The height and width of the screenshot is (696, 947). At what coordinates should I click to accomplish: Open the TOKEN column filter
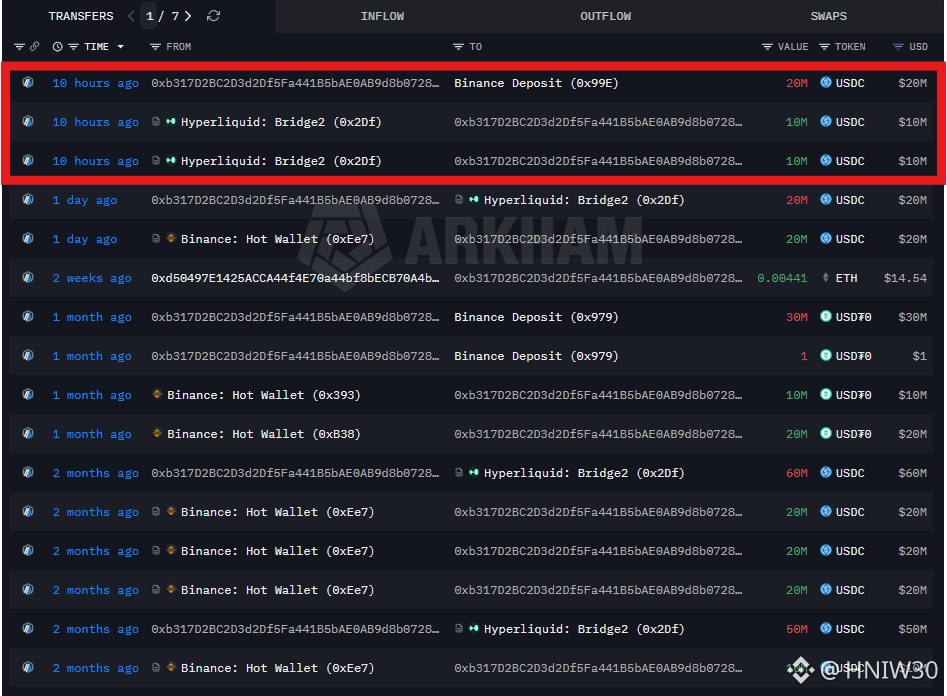[x=825, y=47]
